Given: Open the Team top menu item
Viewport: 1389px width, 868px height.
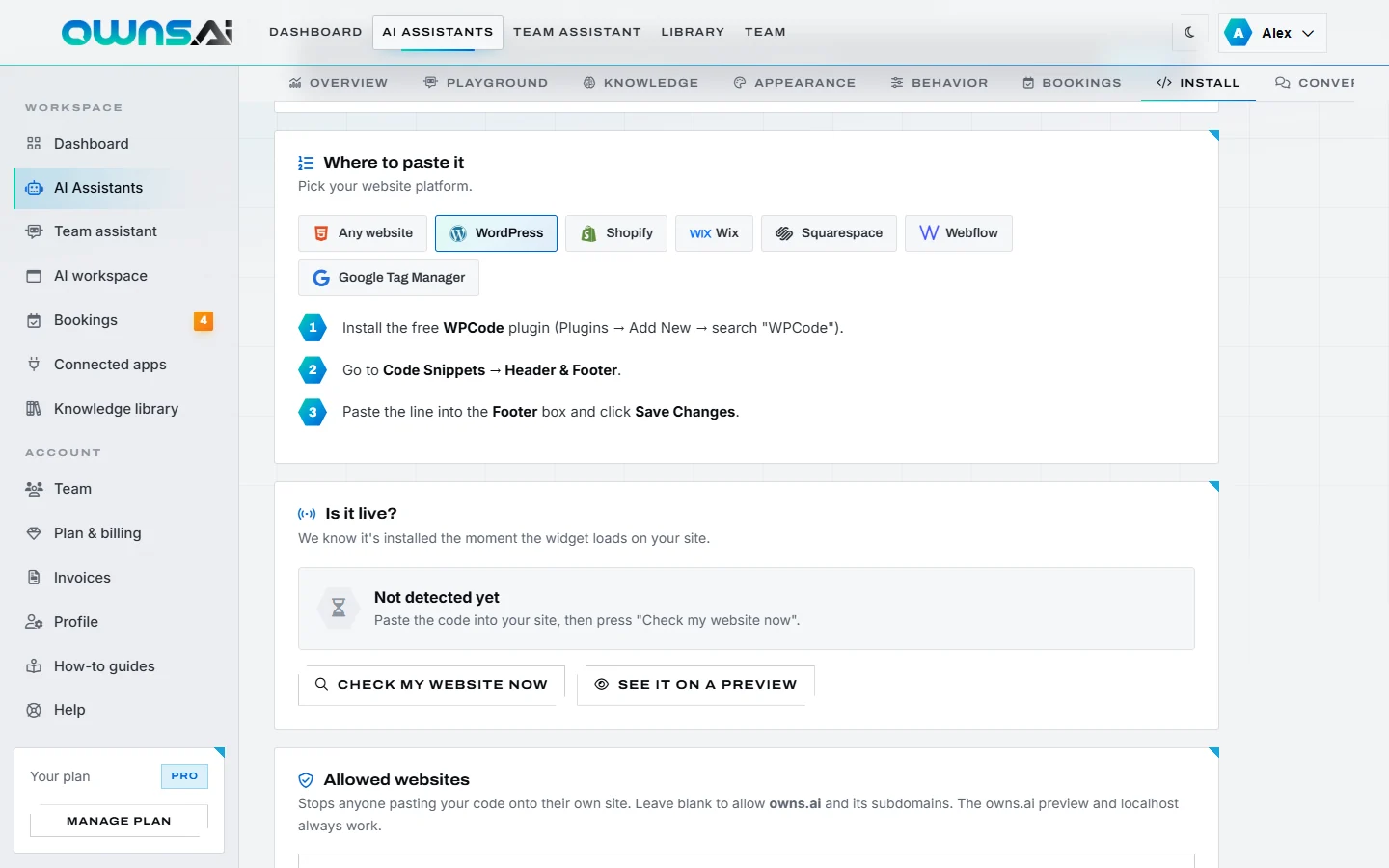Looking at the screenshot, I should pyautogui.click(x=765, y=32).
